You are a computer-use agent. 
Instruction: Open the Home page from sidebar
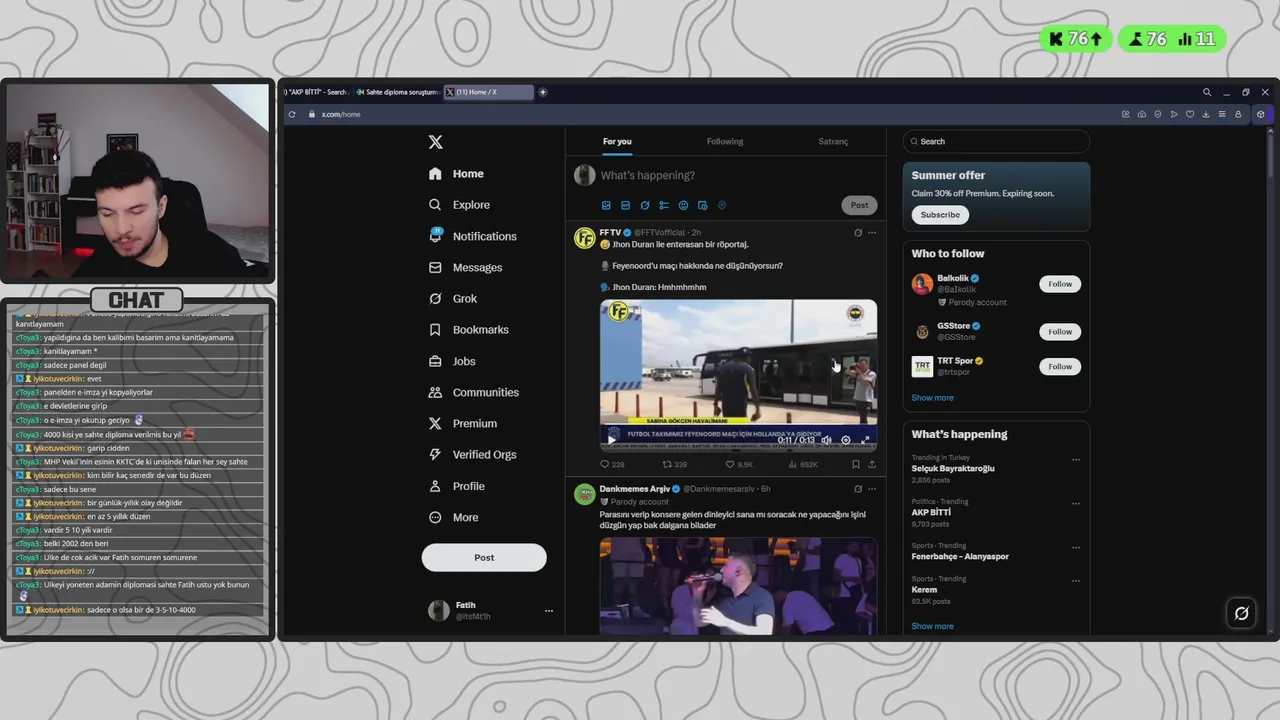tap(456, 174)
